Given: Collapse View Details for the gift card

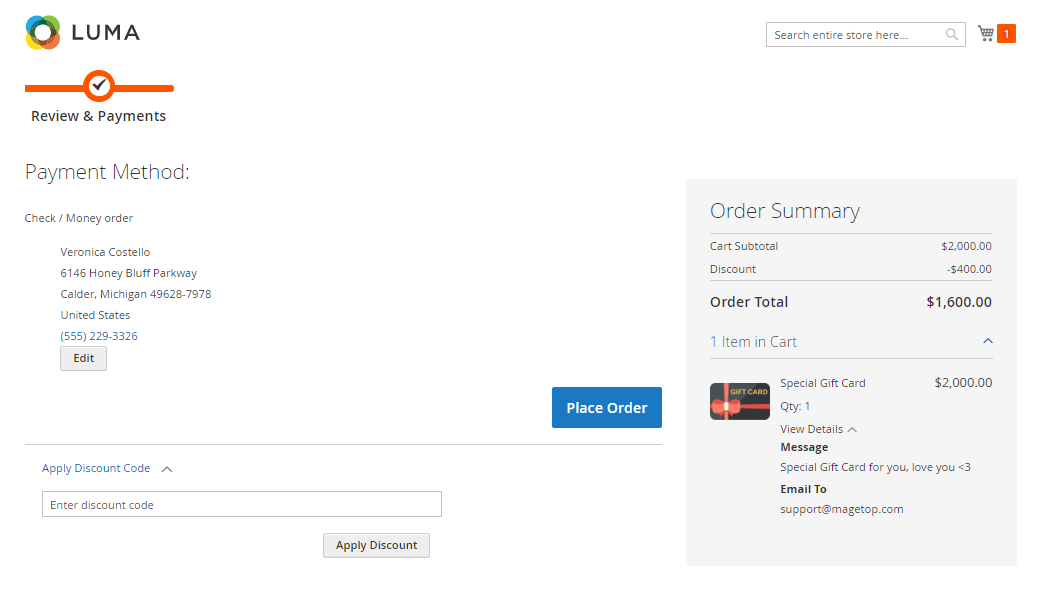Looking at the screenshot, I should [851, 429].
